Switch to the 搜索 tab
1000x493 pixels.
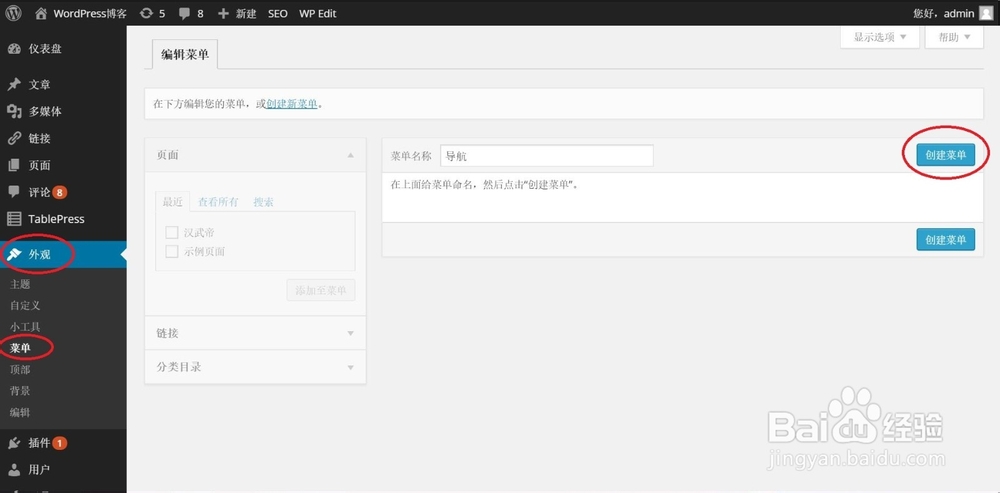(x=263, y=202)
